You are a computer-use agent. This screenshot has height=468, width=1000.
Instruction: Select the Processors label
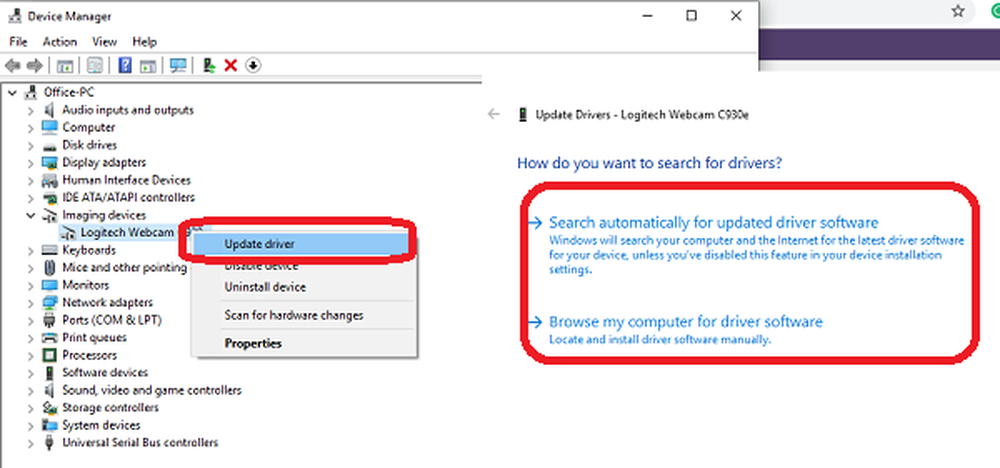[89, 355]
